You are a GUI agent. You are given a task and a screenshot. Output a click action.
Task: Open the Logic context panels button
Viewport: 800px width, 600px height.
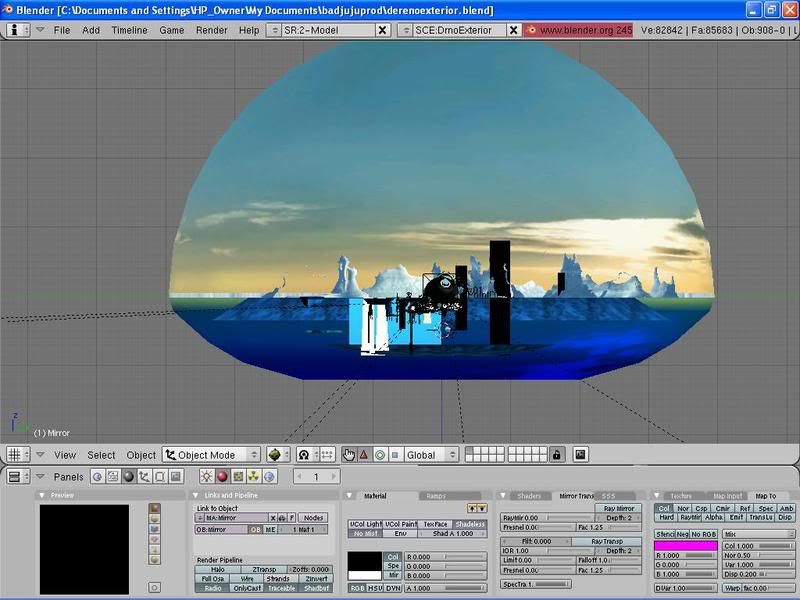point(97,477)
